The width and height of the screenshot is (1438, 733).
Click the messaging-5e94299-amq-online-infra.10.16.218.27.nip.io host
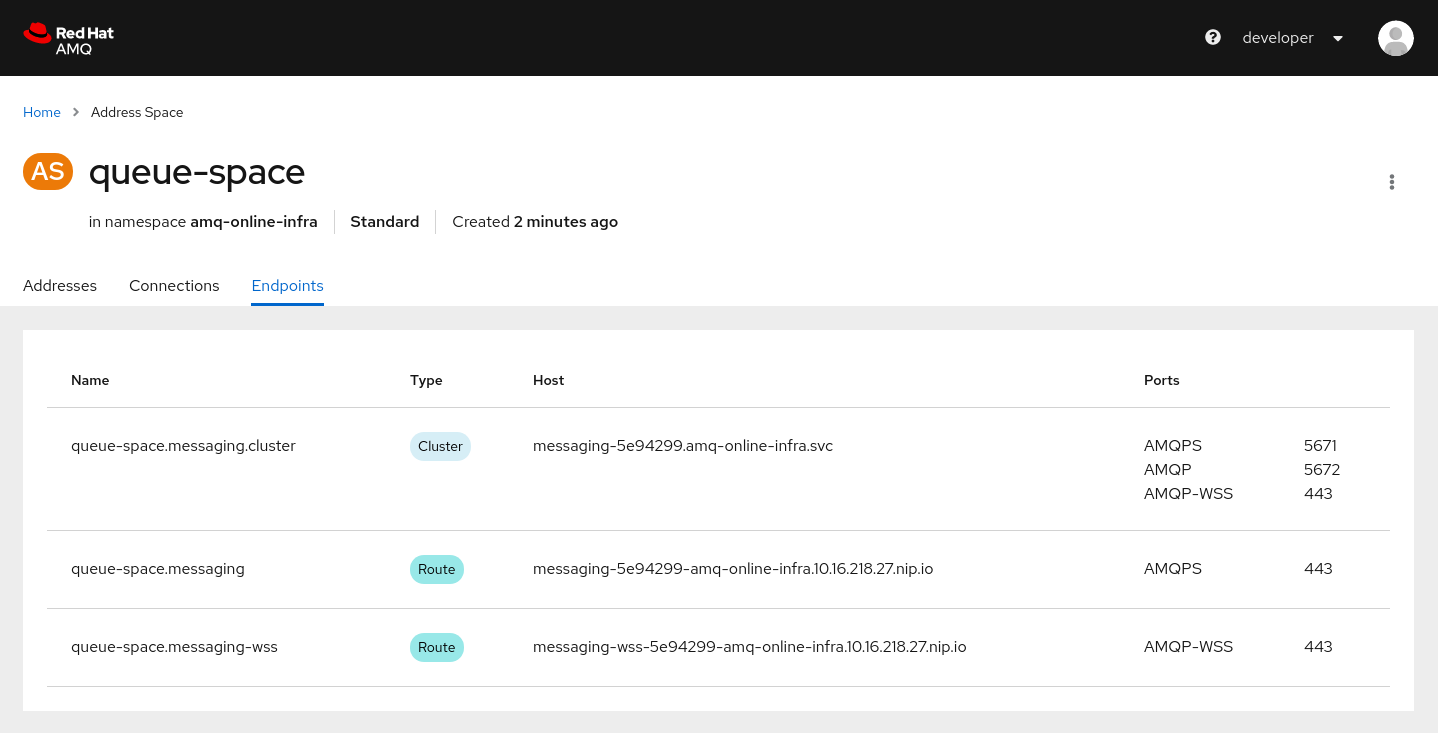point(733,569)
